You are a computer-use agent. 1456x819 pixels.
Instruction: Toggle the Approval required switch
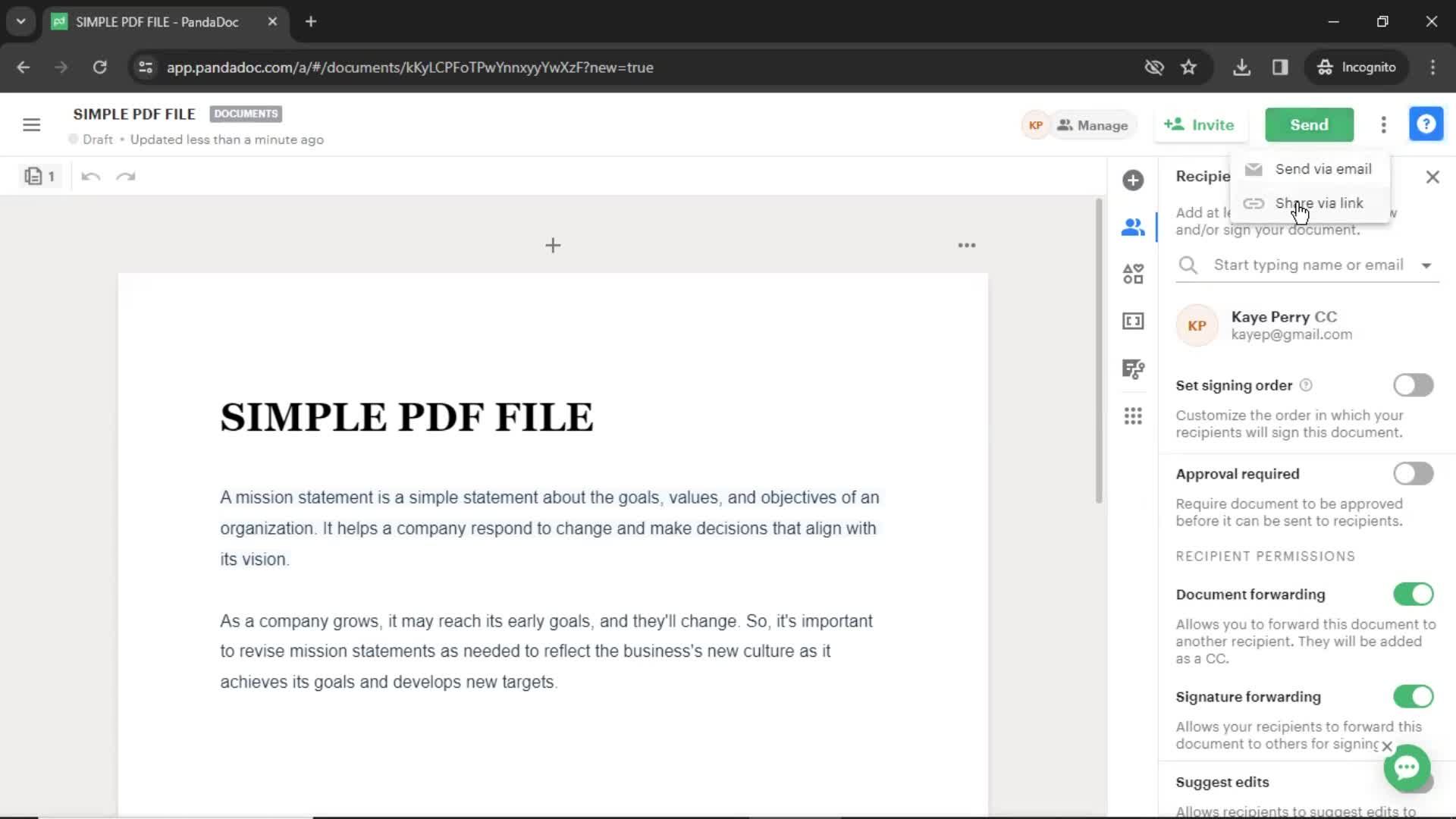(x=1413, y=473)
